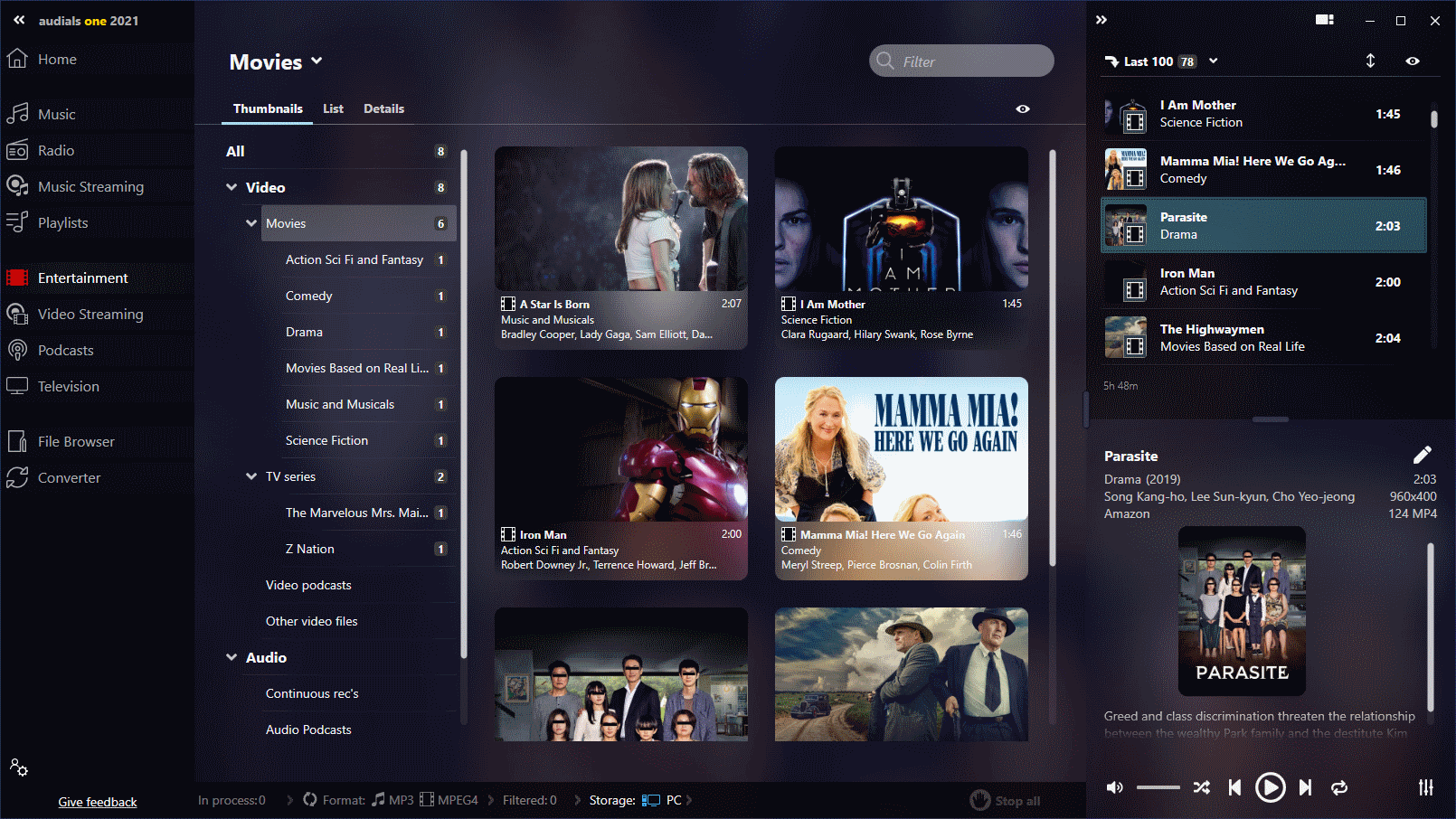Select Music and Musicals category

[x=368, y=404]
